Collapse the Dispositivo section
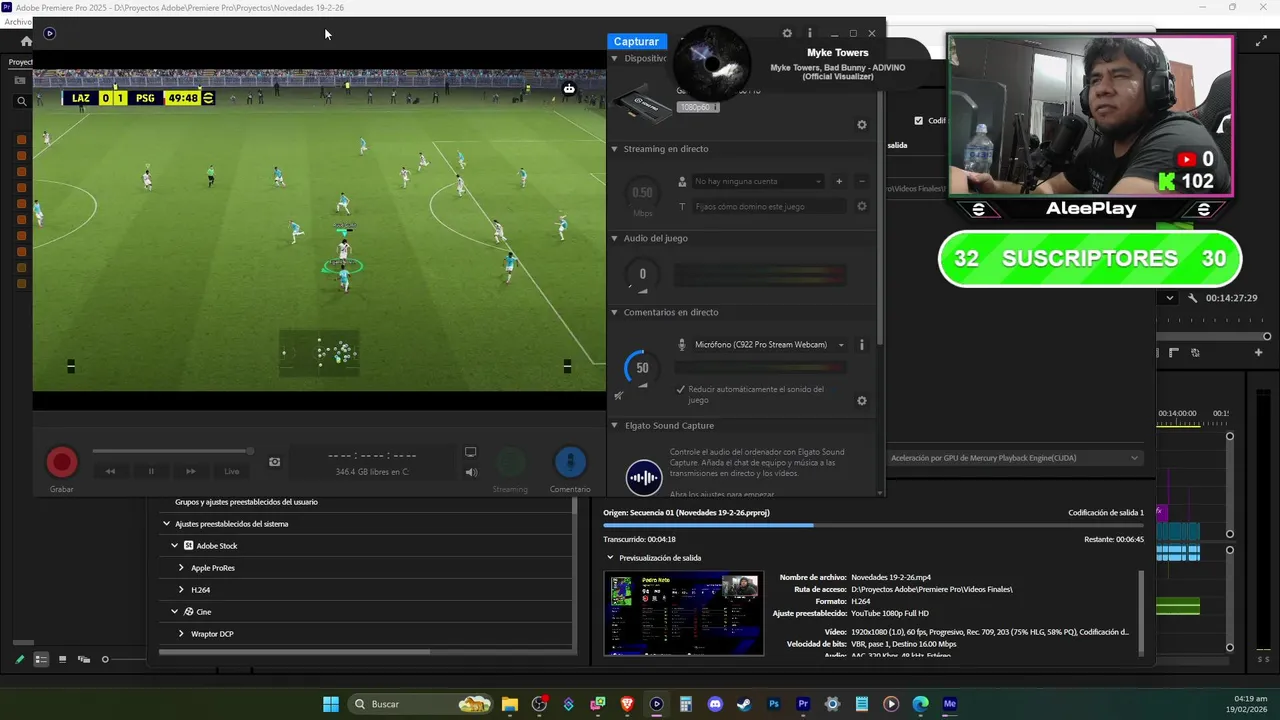1280x720 pixels. click(615, 58)
